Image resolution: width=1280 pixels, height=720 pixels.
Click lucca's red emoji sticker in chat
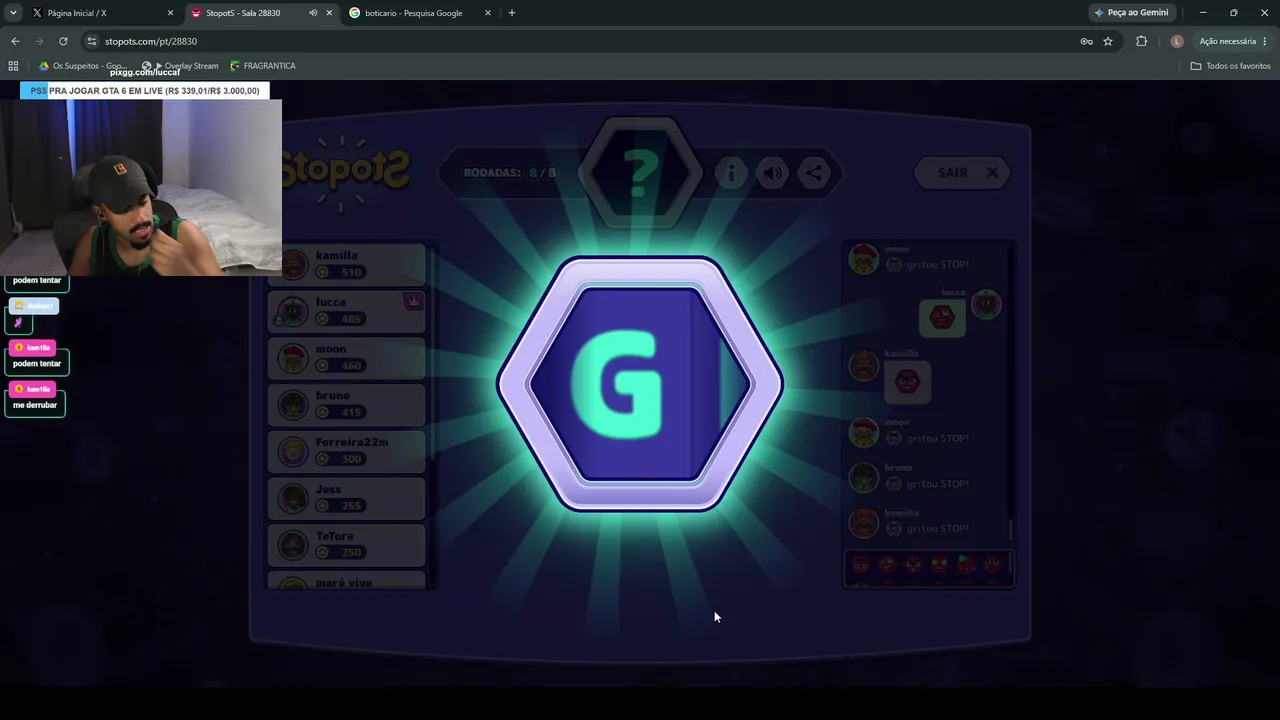(x=942, y=318)
